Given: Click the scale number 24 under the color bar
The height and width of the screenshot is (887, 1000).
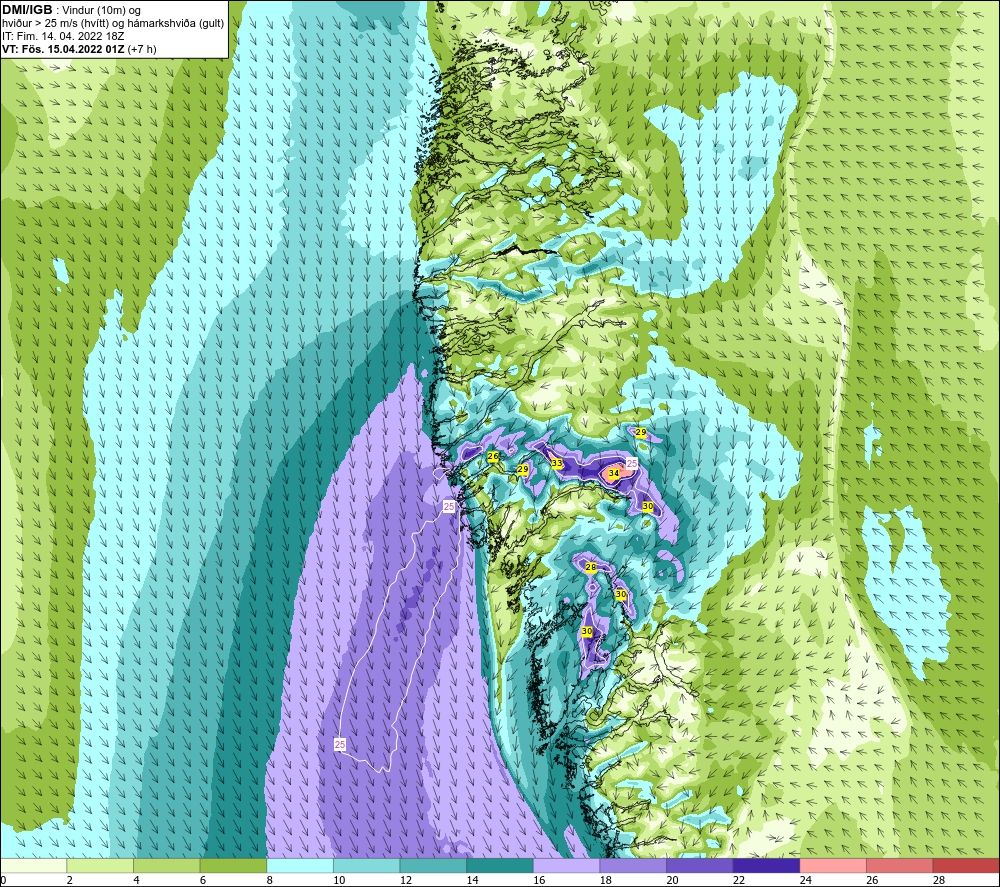Looking at the screenshot, I should (x=806, y=880).
